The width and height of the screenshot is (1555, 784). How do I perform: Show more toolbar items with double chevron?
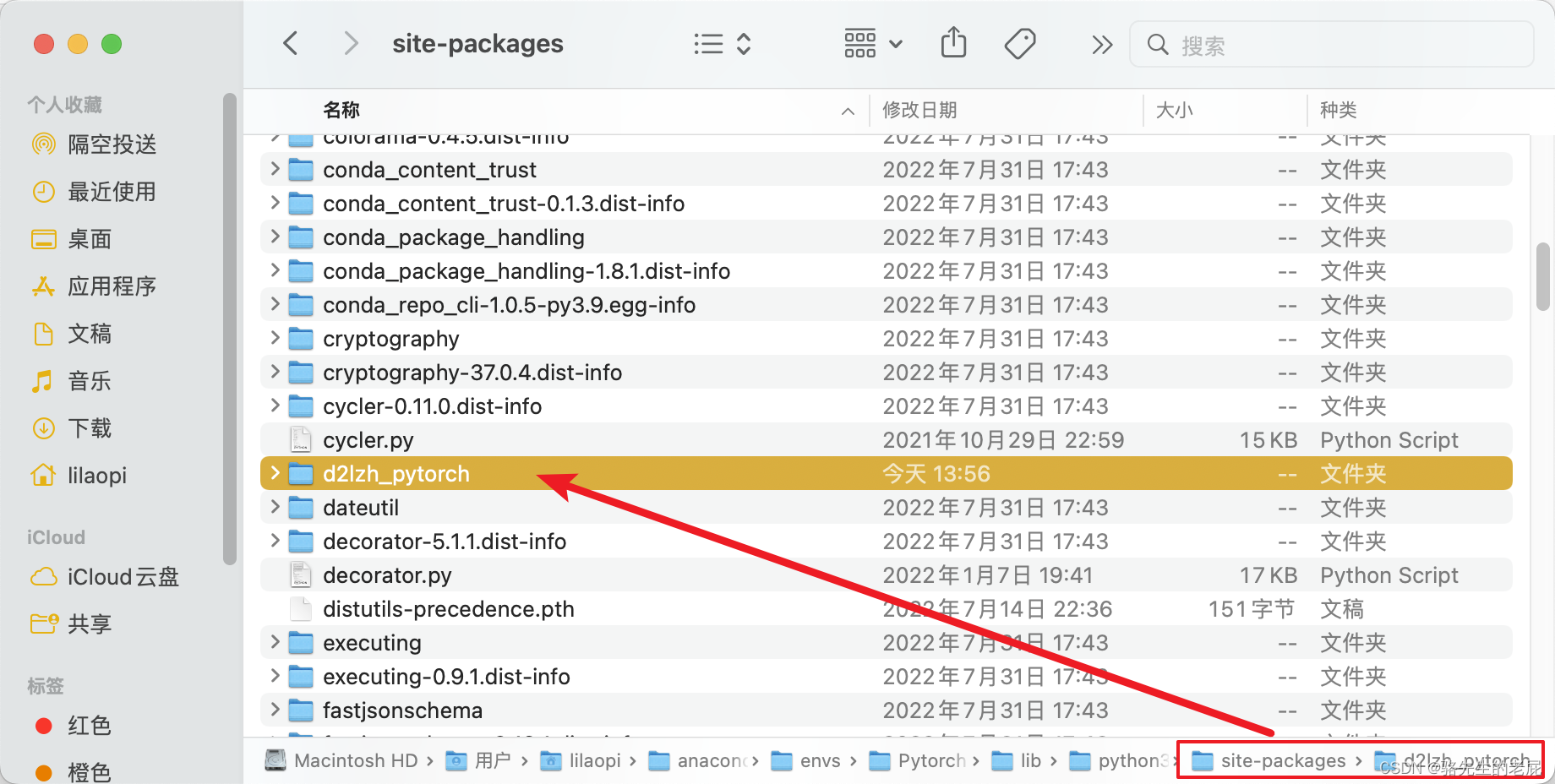1101,44
